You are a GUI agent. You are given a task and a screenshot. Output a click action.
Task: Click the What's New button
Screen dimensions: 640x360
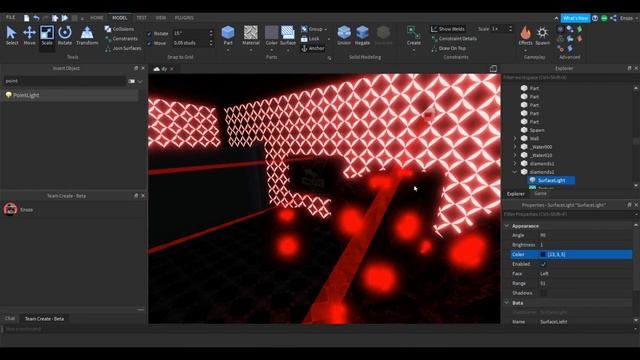pyautogui.click(x=575, y=18)
